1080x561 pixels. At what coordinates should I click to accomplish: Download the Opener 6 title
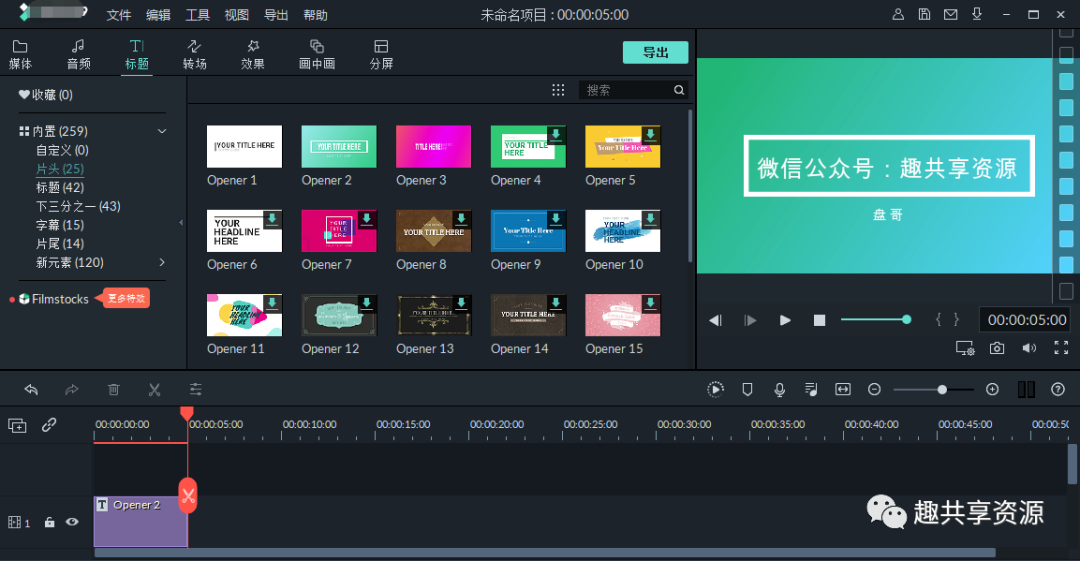[x=272, y=219]
